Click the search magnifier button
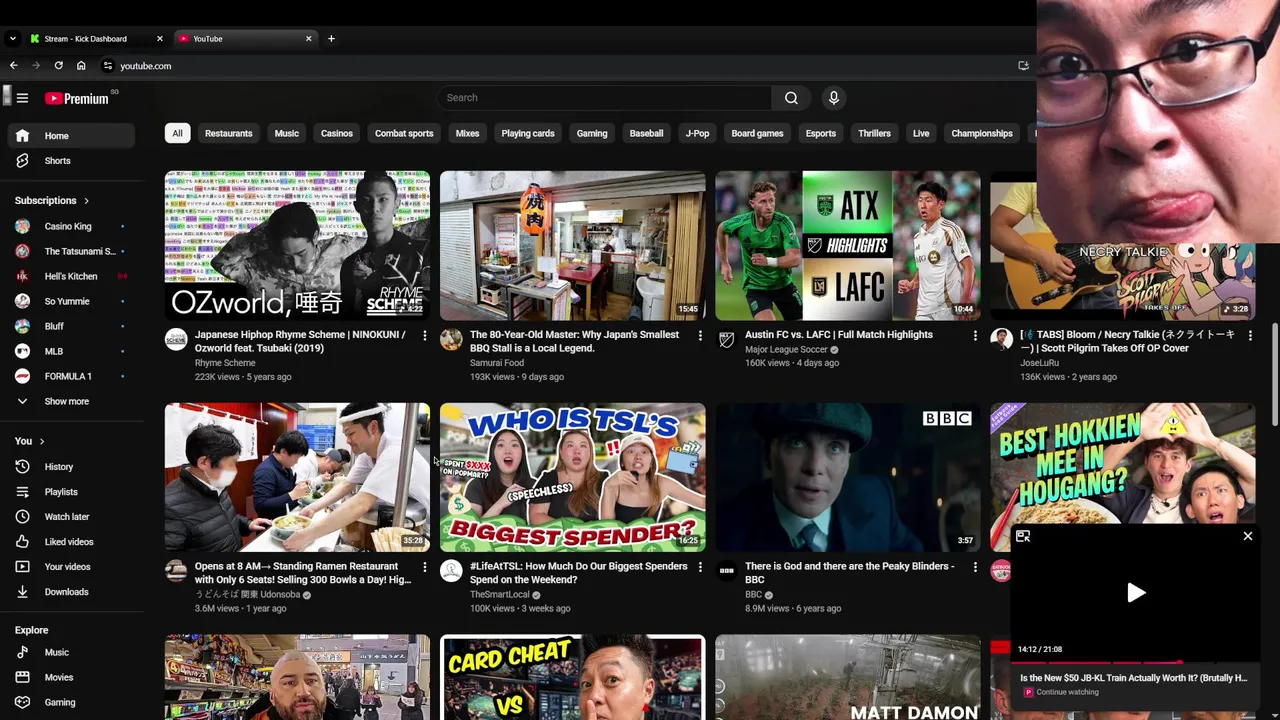 [x=791, y=98]
